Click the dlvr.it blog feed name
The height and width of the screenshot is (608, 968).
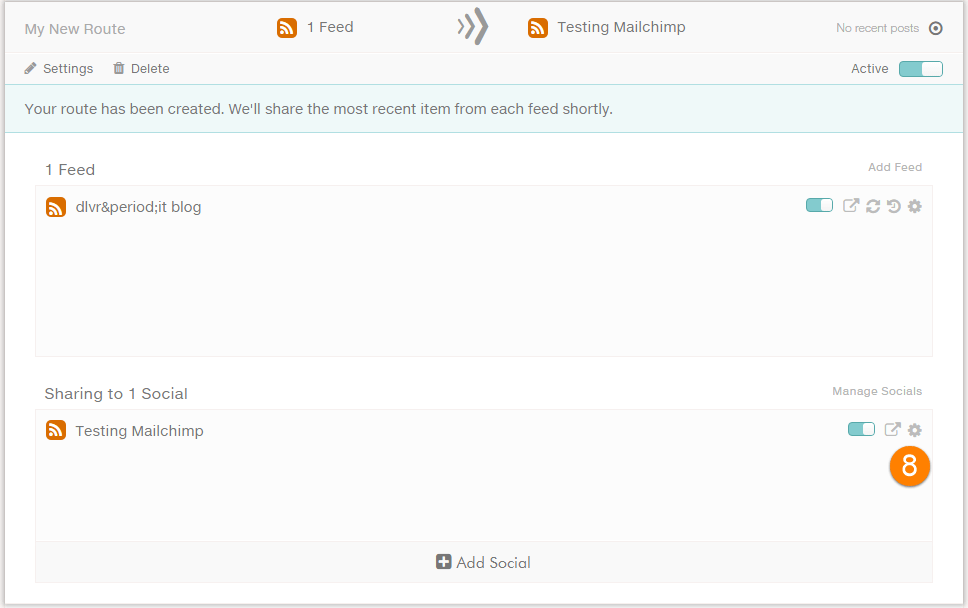click(138, 207)
